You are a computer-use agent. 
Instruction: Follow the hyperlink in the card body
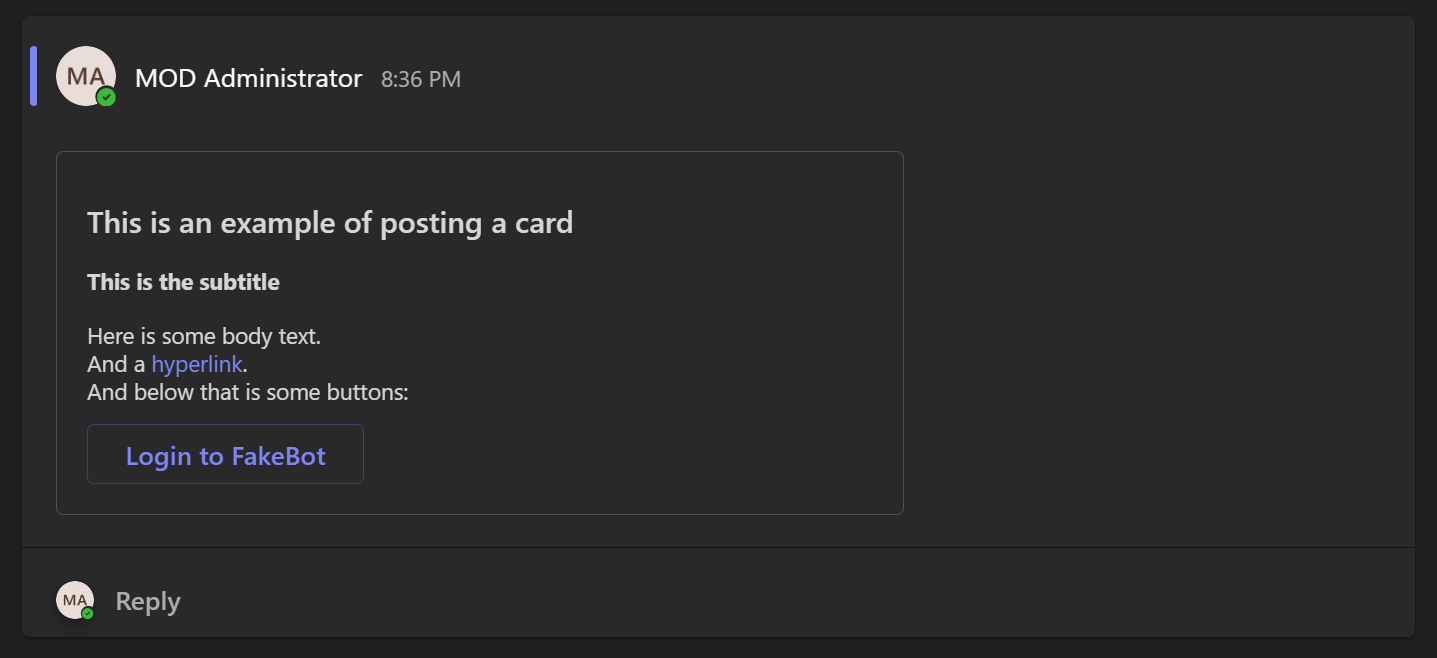197,364
